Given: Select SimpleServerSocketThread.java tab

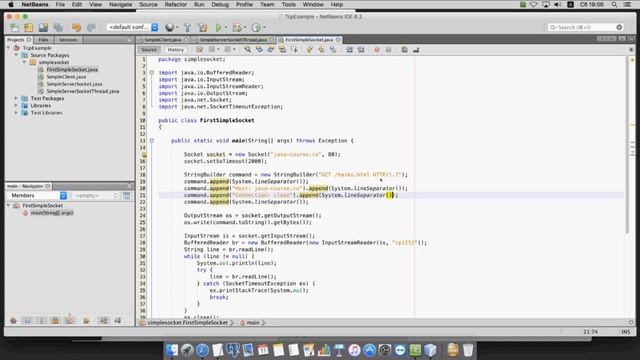Looking at the screenshot, I should click(233, 40).
